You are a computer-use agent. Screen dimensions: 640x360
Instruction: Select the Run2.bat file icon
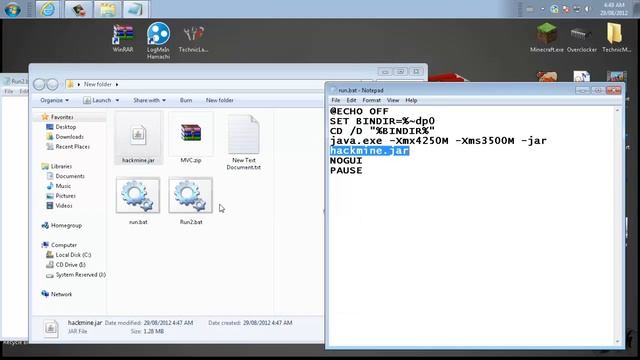coord(191,200)
